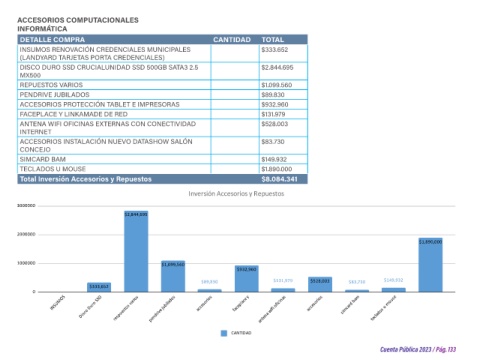This screenshot has width=480, height=360.
Task: Click the Total Inversión Accesorios y Repuestos row
Action: pyautogui.click(x=163, y=179)
